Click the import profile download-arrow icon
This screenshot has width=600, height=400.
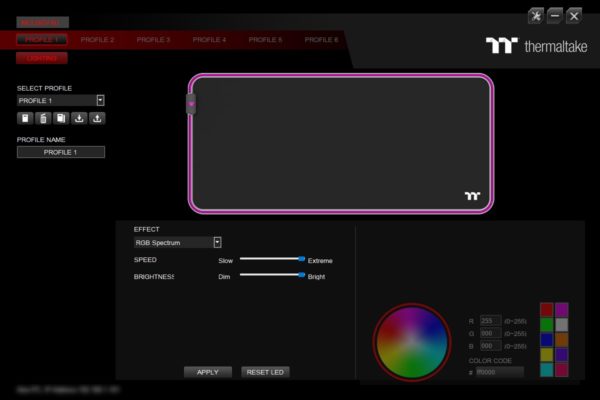pyautogui.click(x=79, y=118)
